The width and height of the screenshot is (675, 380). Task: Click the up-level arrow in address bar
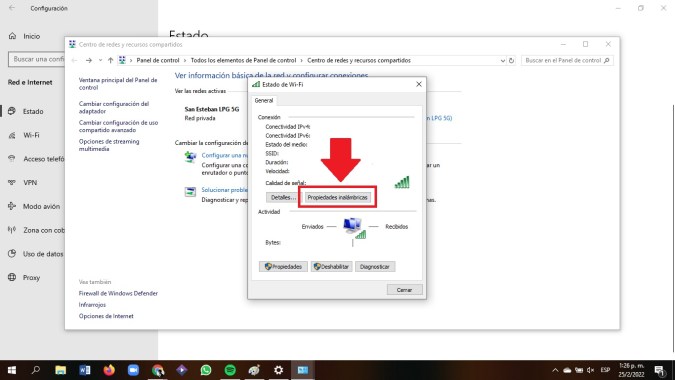(x=111, y=60)
